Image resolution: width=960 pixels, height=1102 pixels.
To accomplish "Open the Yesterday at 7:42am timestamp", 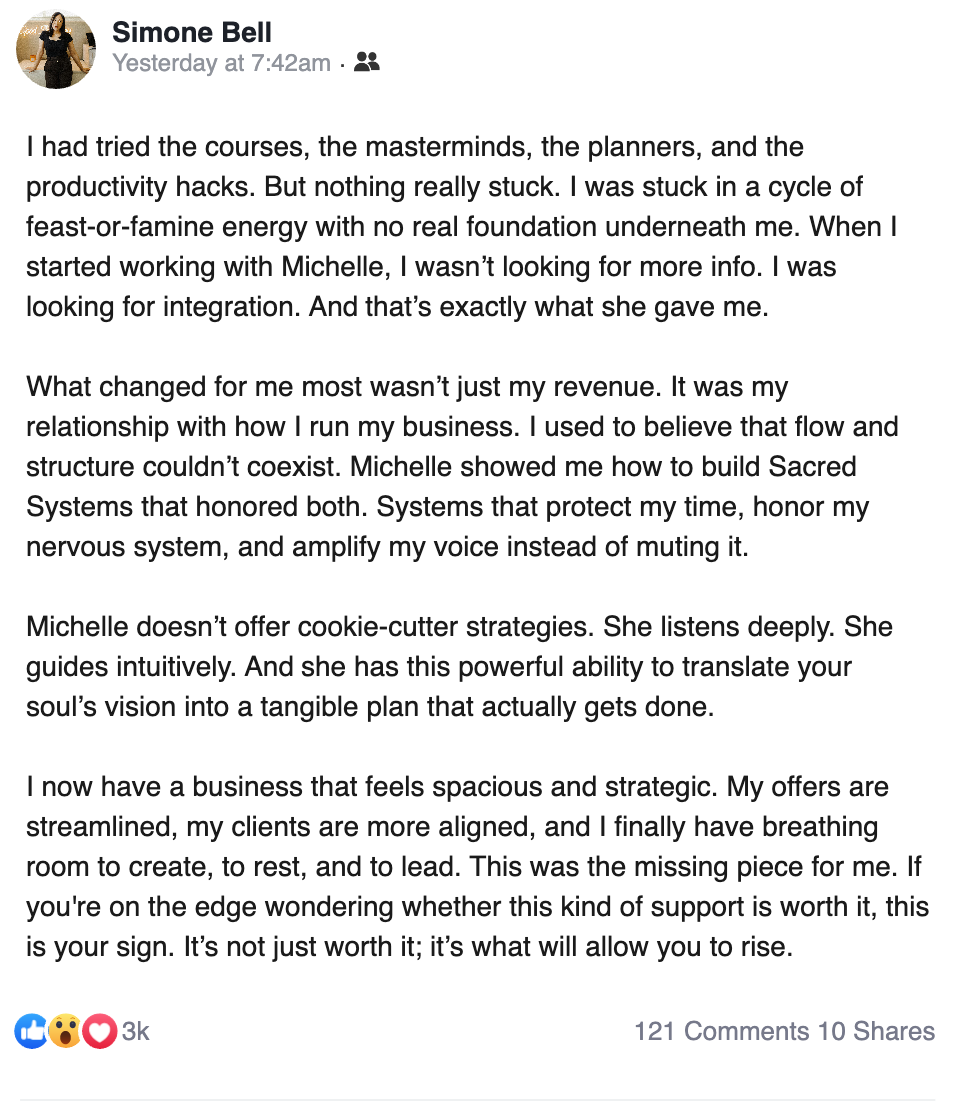I will pyautogui.click(x=221, y=63).
